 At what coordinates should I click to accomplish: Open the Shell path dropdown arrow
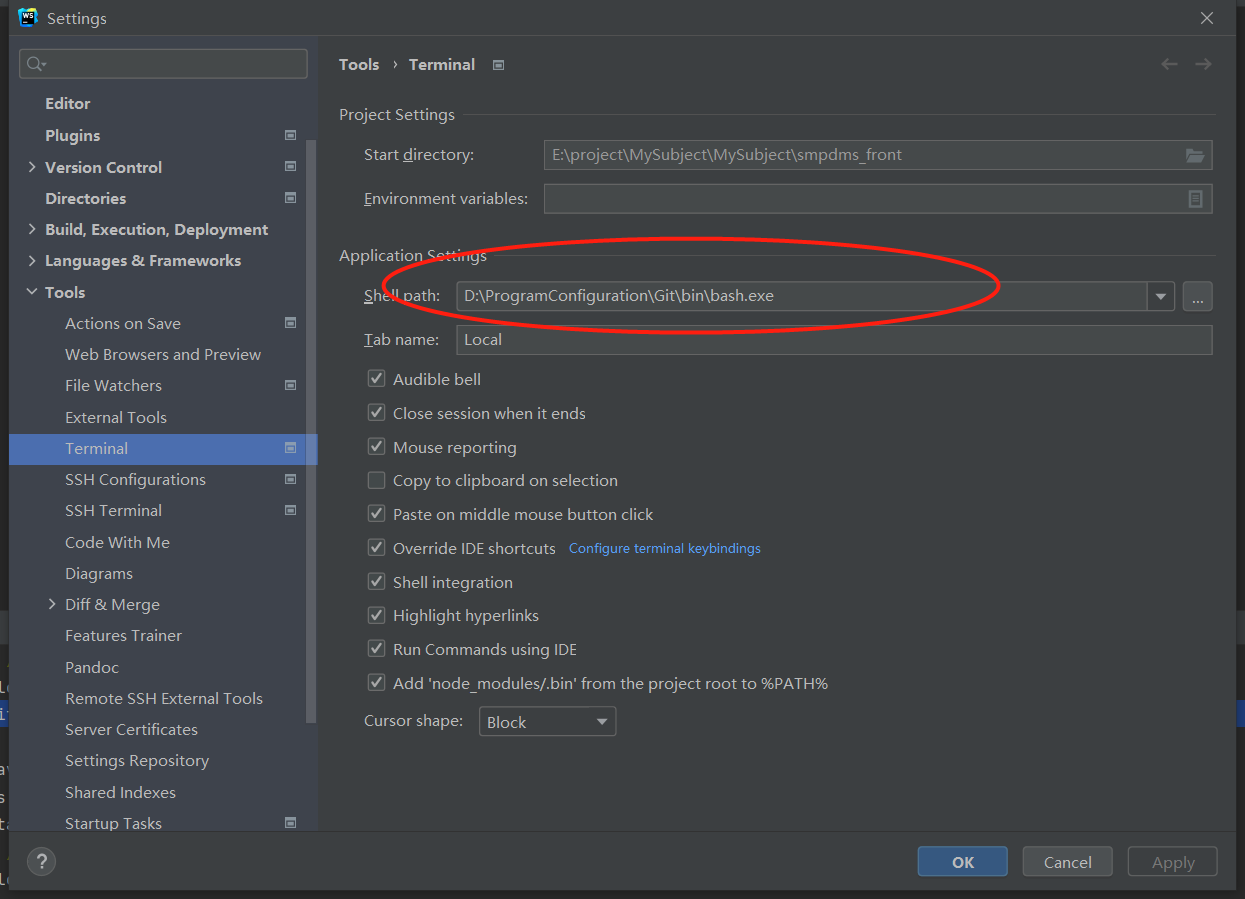(1160, 296)
